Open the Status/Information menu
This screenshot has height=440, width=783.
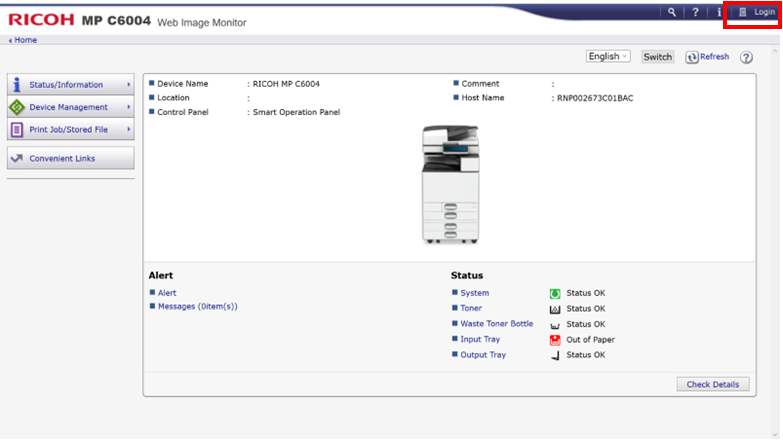pos(70,84)
